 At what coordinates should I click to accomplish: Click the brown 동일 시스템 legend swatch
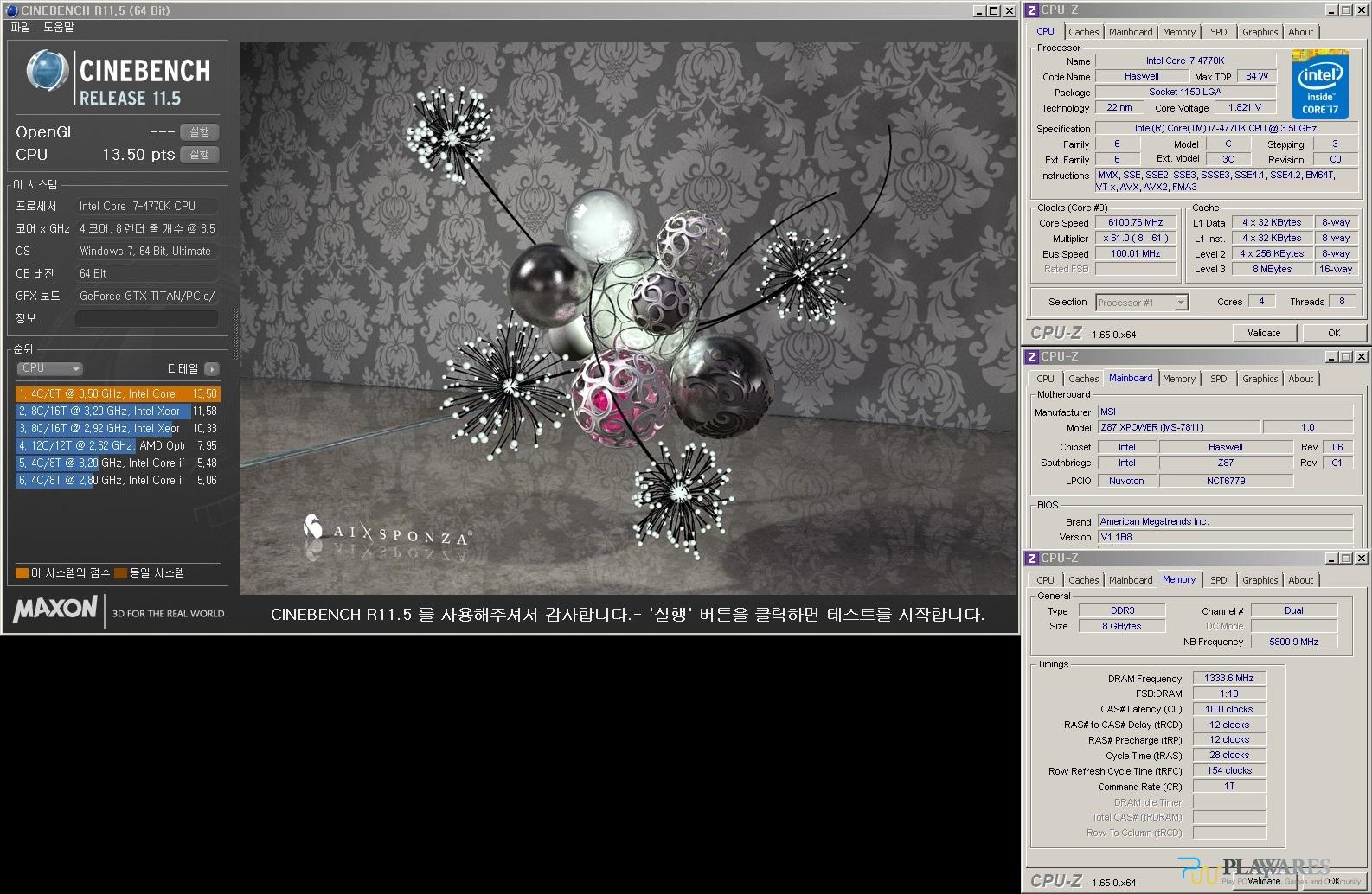point(121,573)
